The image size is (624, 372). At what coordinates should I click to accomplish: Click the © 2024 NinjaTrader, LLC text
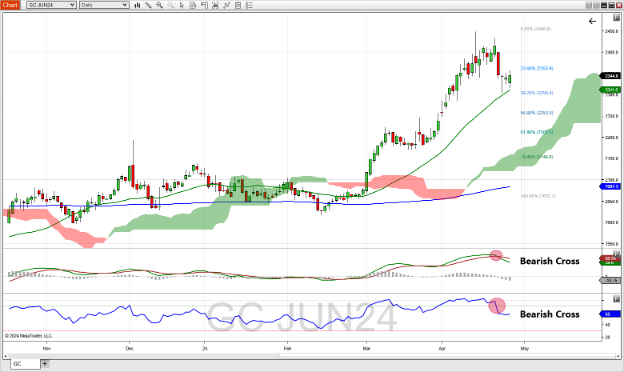tap(28, 336)
